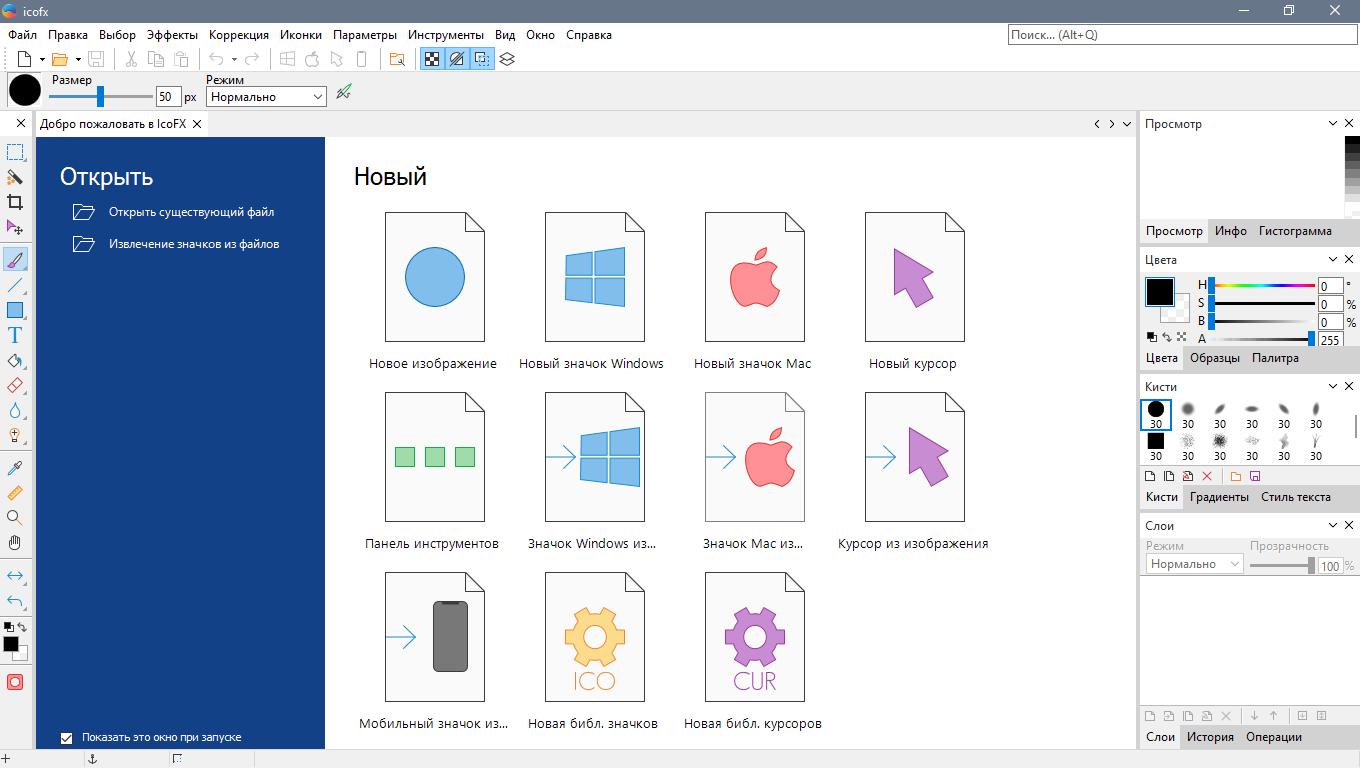Open the Эффекты menu

click(172, 35)
